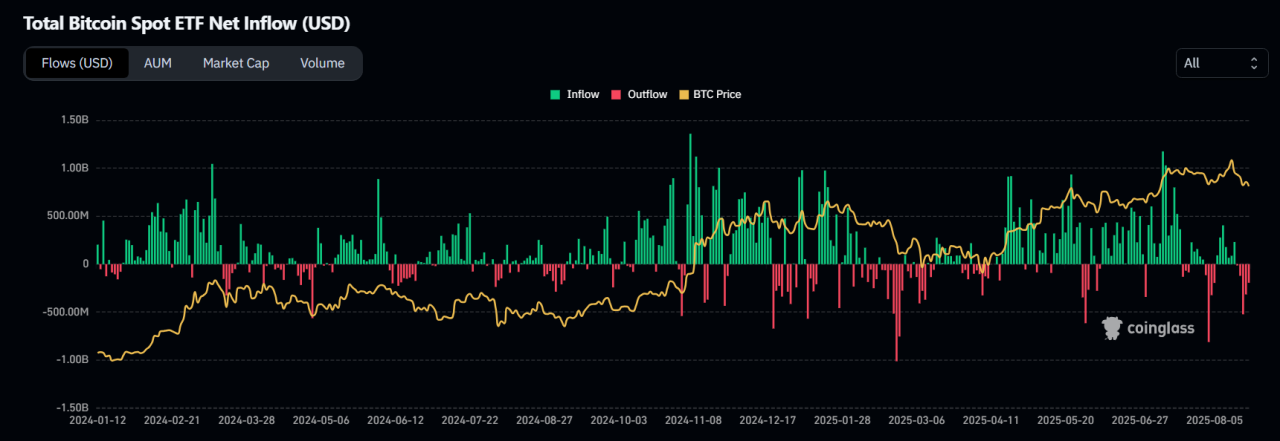The width and height of the screenshot is (1280, 441).
Task: Click the yellow BTC Price legend swatch
Action: coord(684,94)
